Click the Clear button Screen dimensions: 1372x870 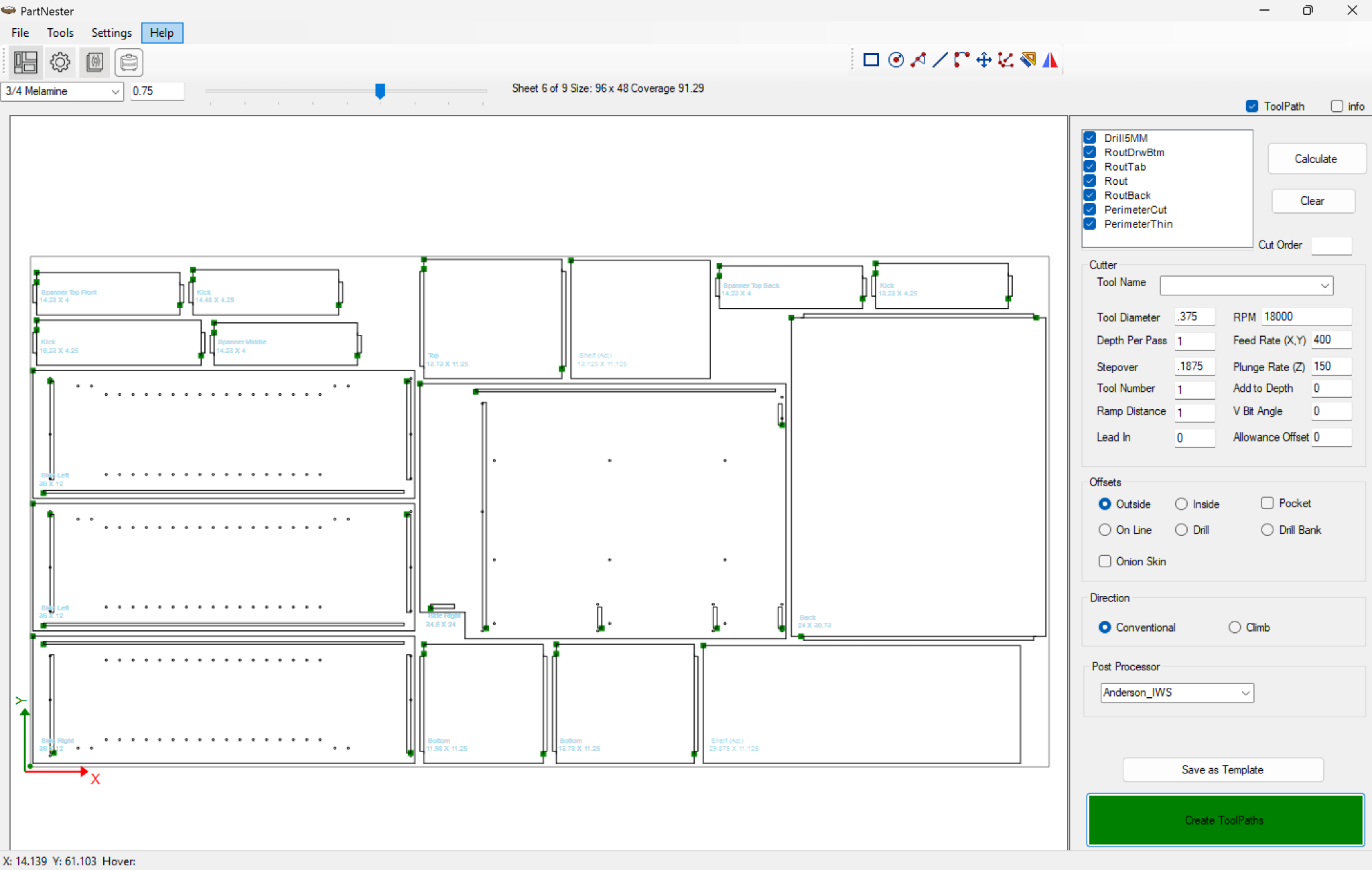pos(1312,201)
